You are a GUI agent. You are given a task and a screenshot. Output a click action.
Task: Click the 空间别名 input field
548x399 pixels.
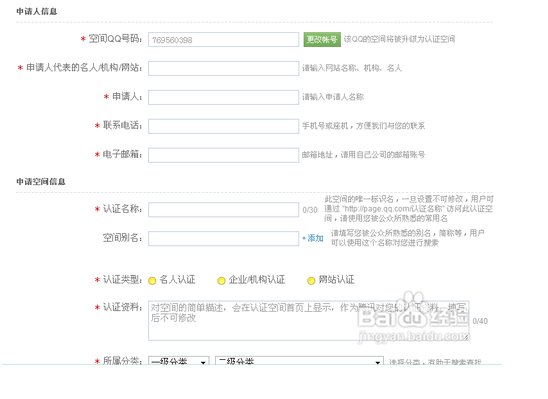coord(223,238)
